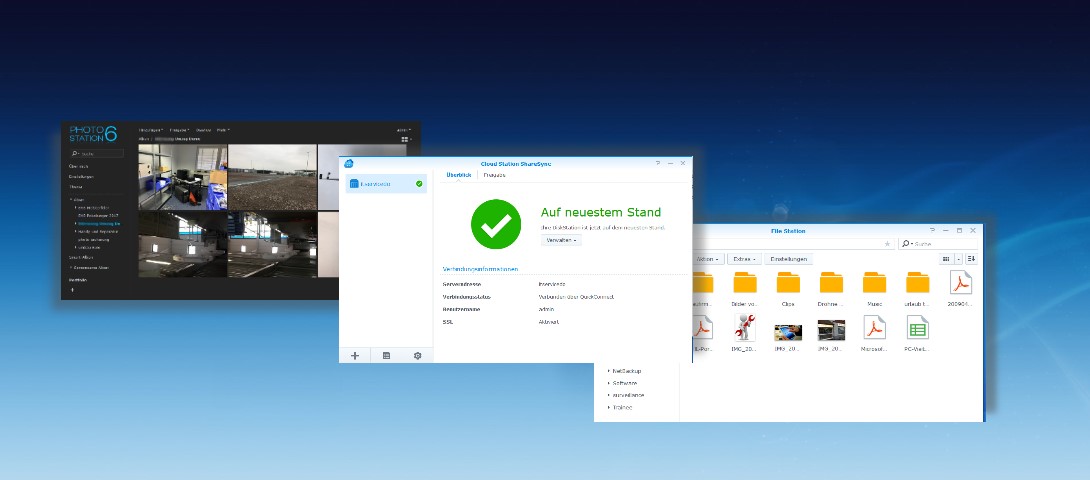This screenshot has height=480, width=1090.
Task: Click the grid layout icon in Photo Station
Action: coord(405,140)
